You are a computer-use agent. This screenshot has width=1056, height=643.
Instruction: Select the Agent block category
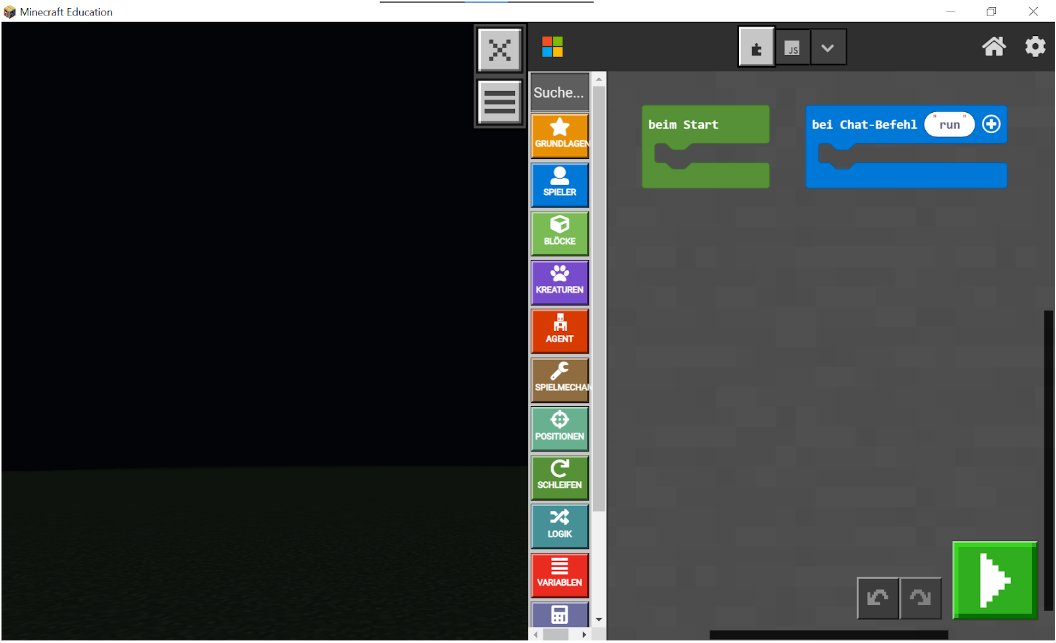point(560,331)
